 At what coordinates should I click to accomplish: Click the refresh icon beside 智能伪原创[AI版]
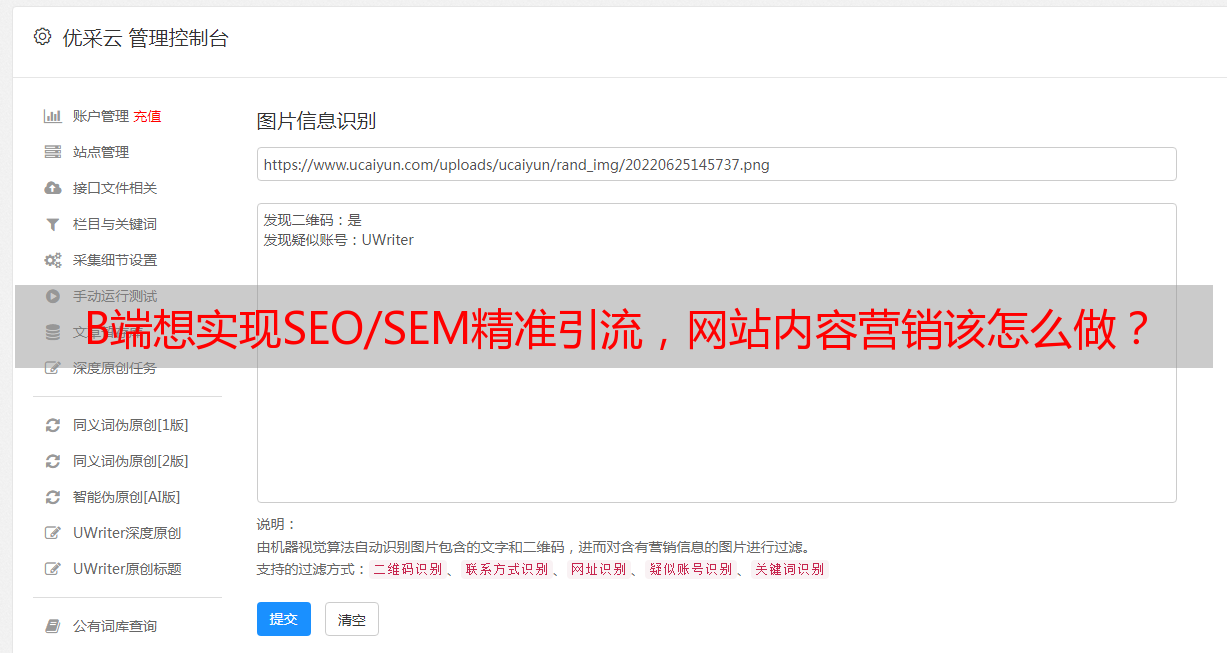point(53,497)
